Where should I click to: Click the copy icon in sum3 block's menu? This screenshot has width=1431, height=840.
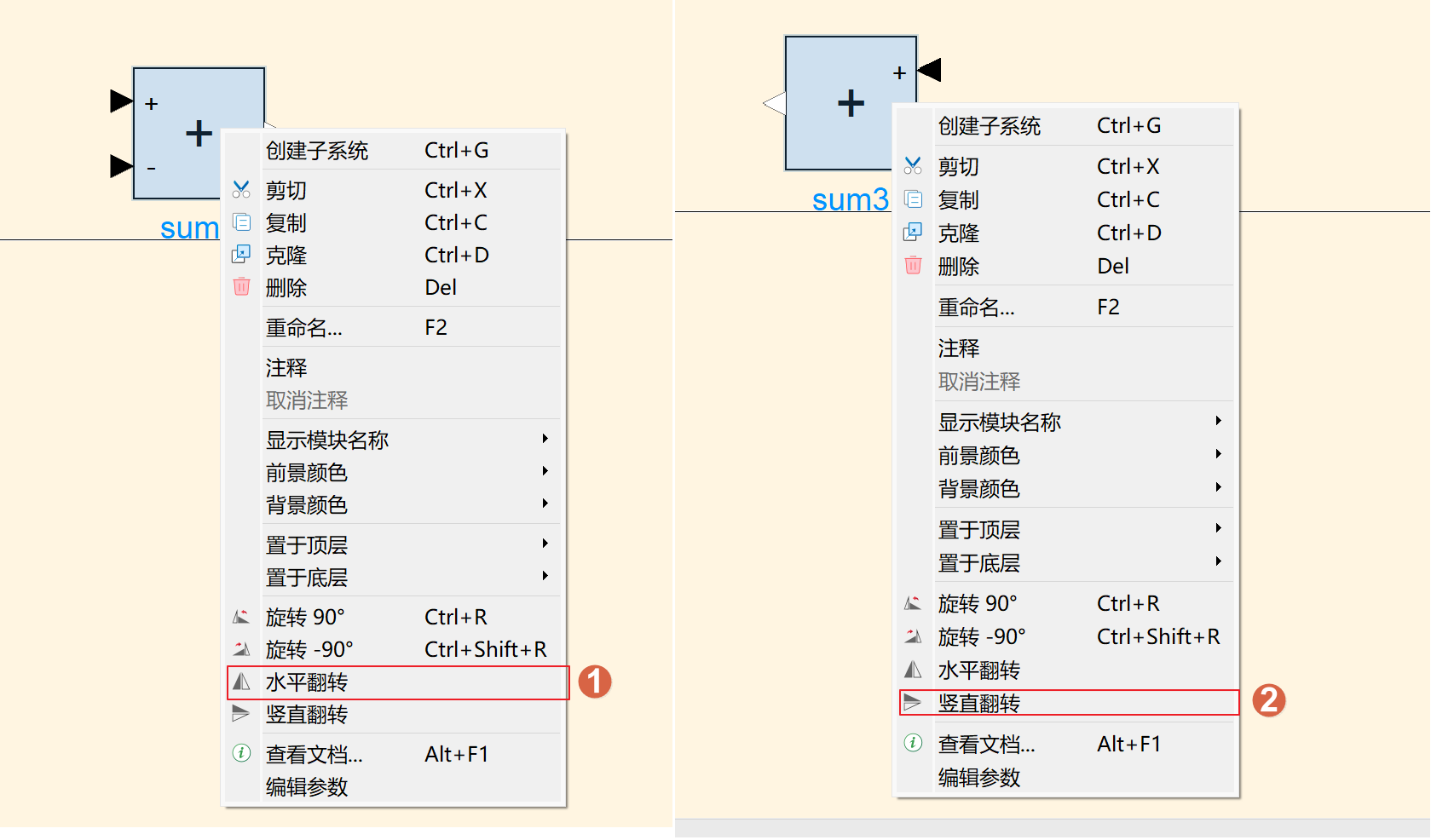tap(913, 199)
